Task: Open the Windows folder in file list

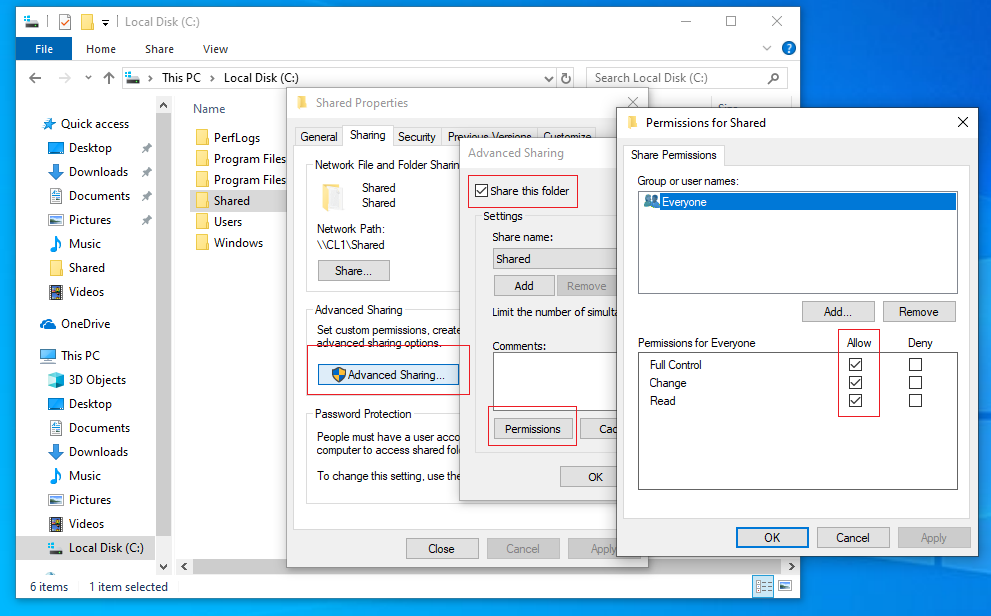Action: tap(238, 243)
